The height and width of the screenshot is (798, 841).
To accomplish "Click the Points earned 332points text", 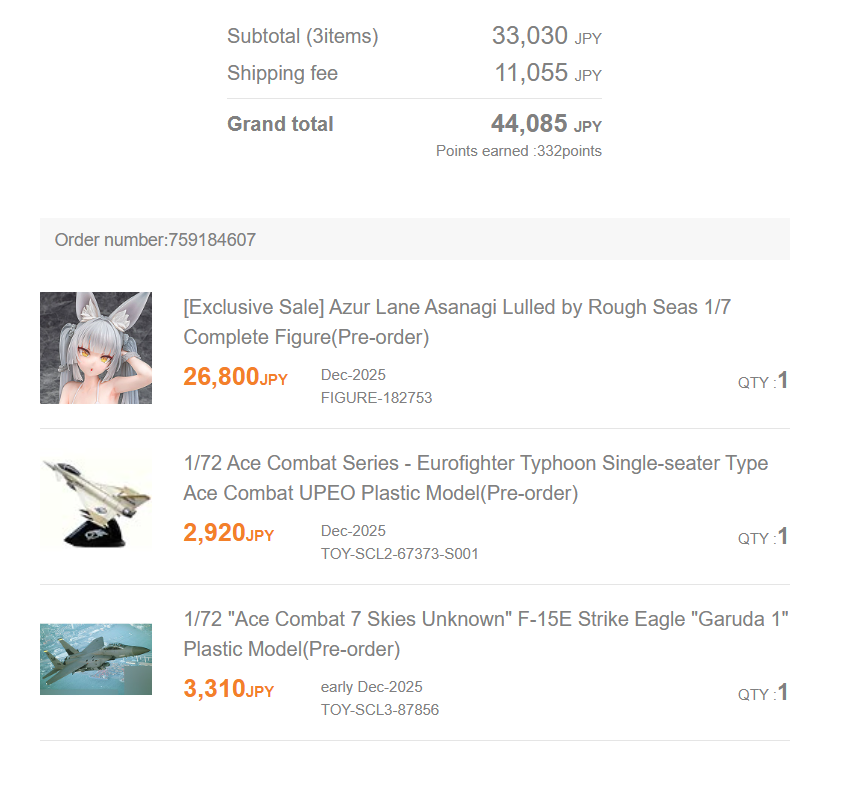I will (x=518, y=151).
